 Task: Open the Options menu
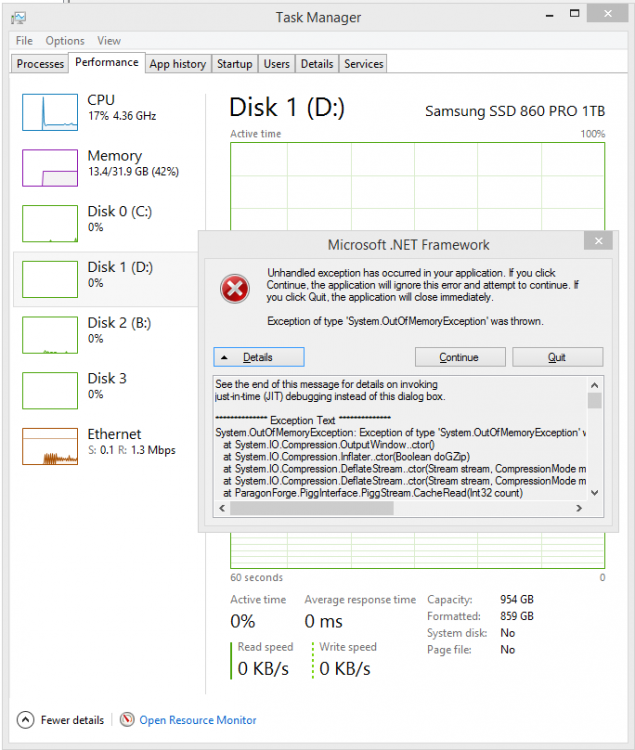(x=65, y=41)
